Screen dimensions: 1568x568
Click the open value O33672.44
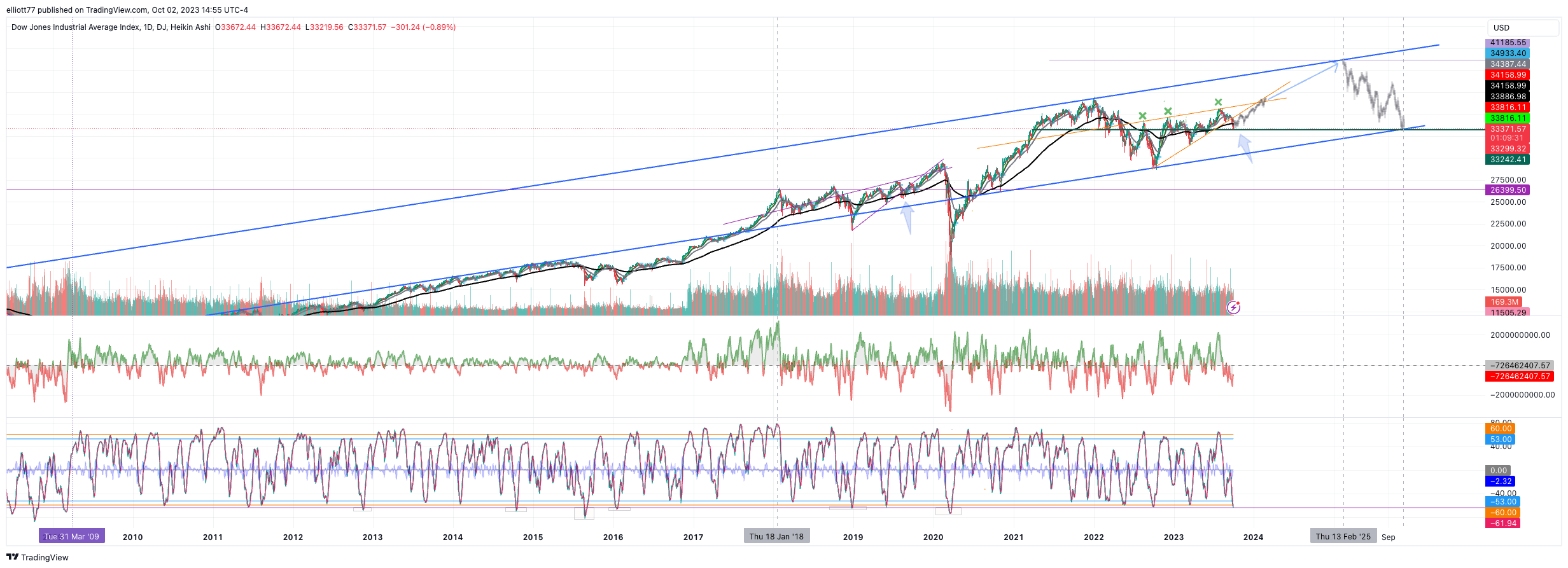click(235, 27)
